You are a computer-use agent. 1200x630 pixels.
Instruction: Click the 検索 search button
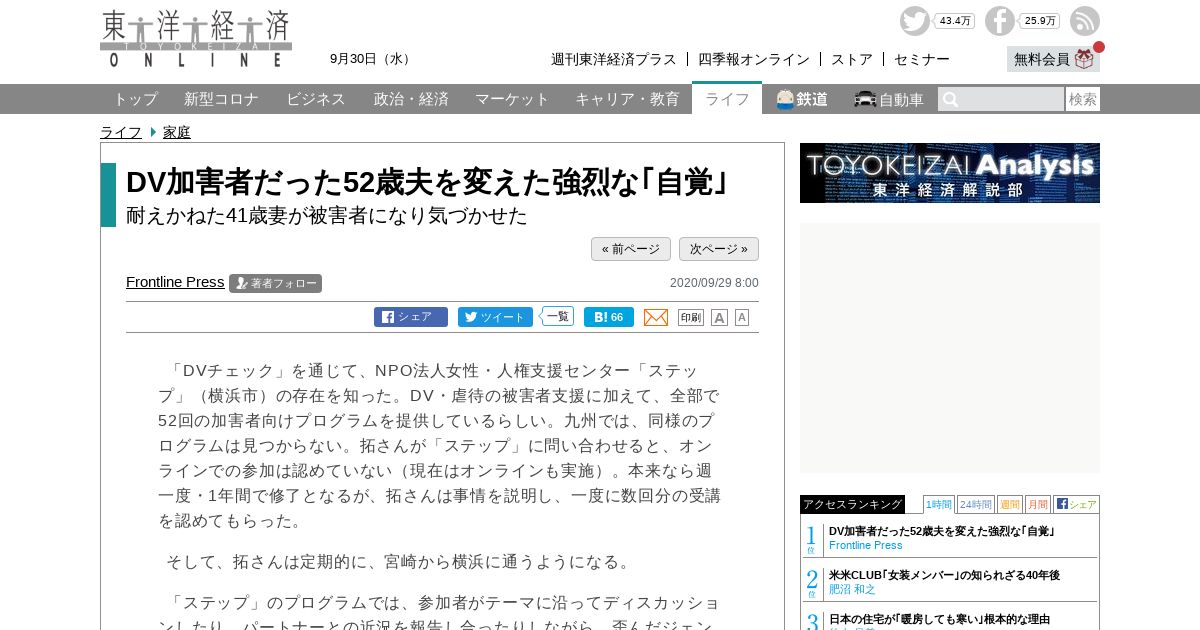[x=1083, y=99]
